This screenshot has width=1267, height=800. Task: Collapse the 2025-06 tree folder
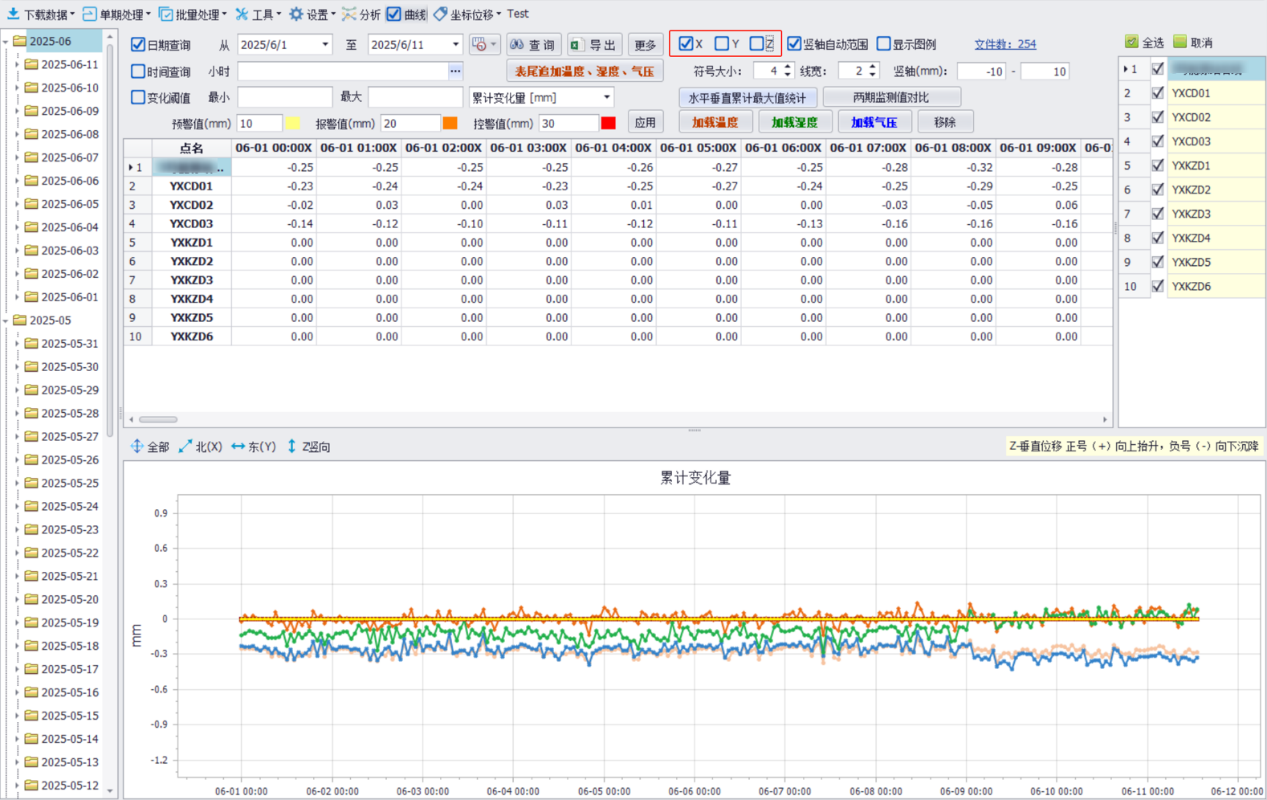pyautogui.click(x=7, y=41)
